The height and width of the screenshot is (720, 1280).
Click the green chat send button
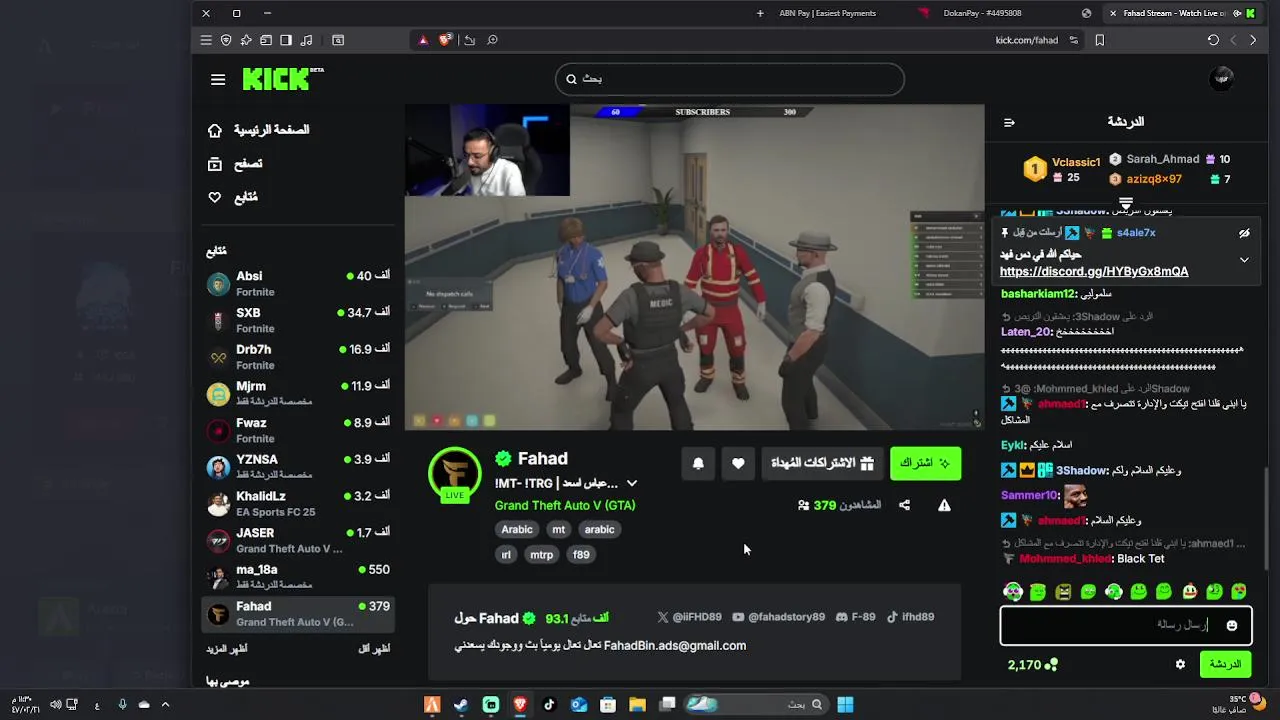tap(1225, 664)
